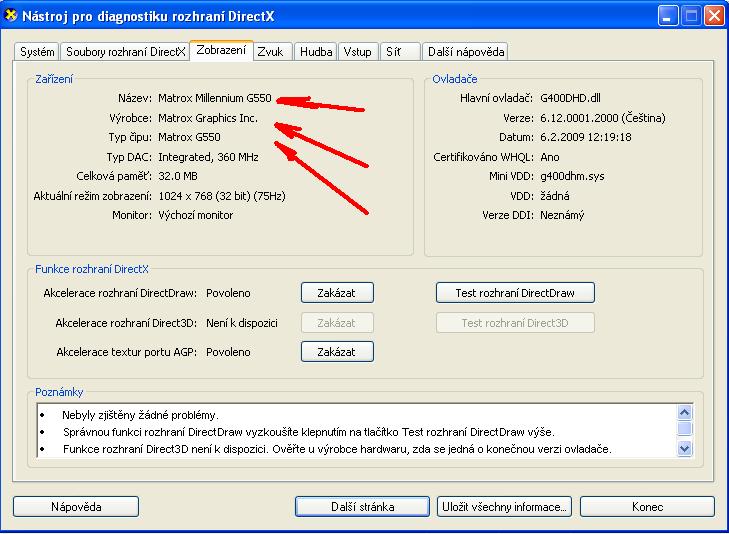Click the DirectX title bar icon
729x534 pixels.
11,15
